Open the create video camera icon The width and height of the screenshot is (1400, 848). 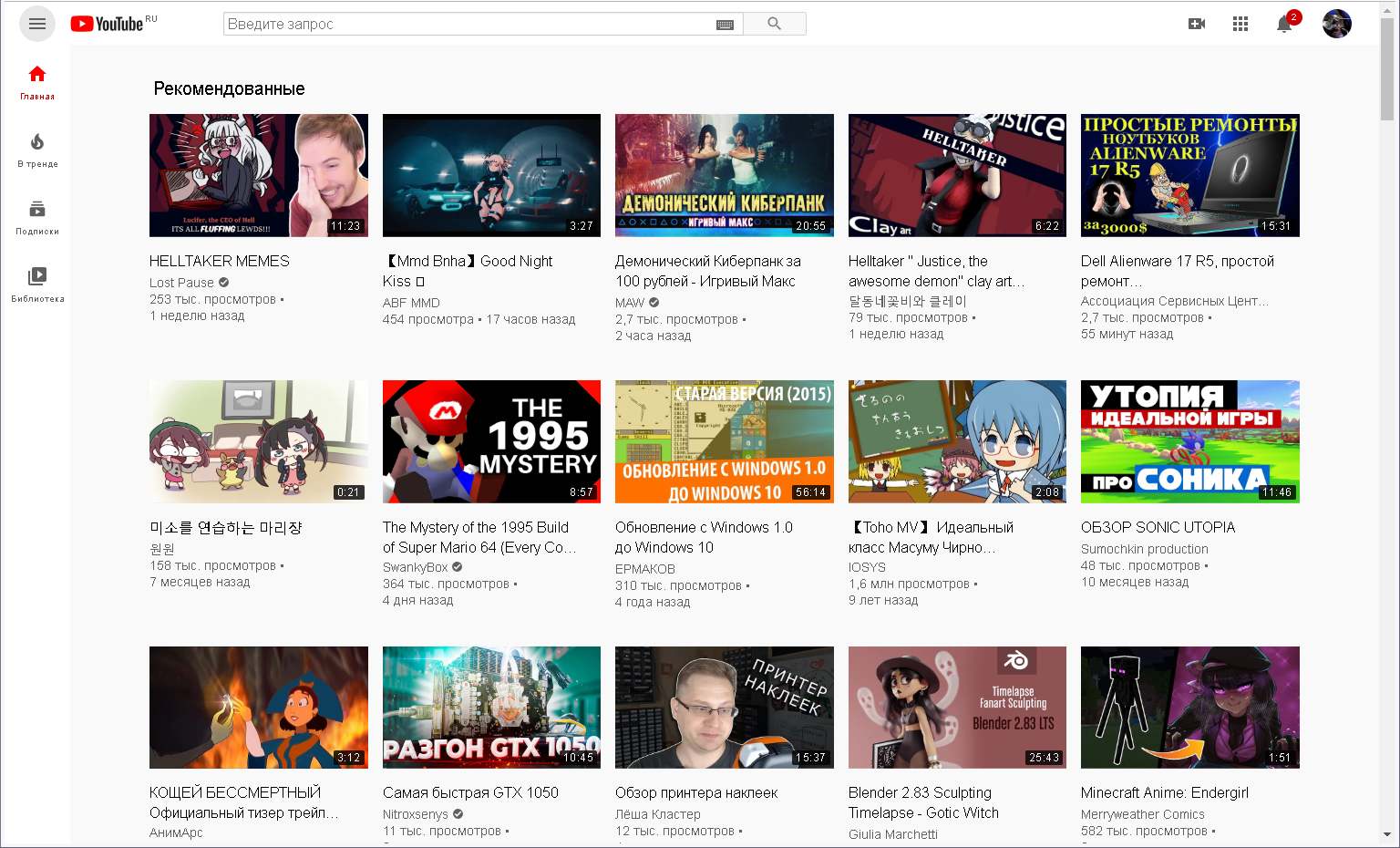(1197, 24)
